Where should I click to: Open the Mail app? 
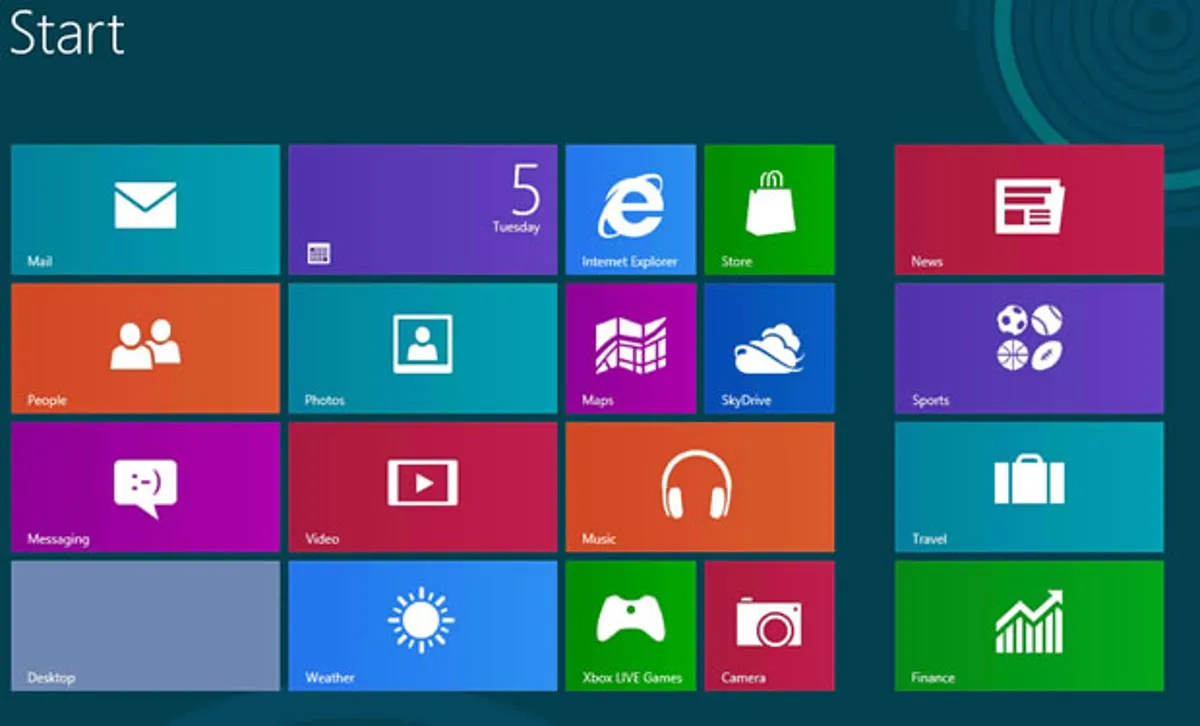pyautogui.click(x=145, y=208)
